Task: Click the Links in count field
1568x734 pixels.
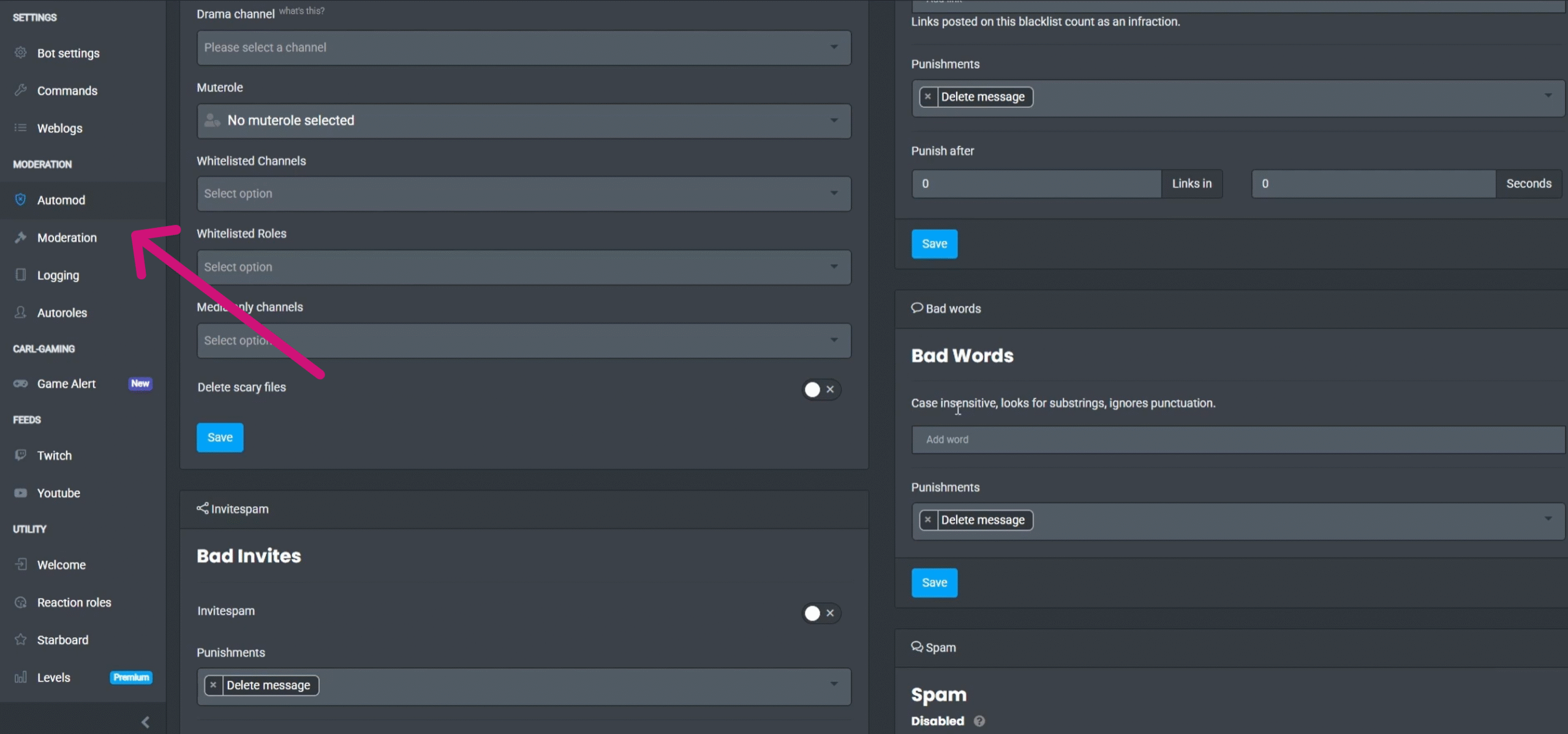Action: point(1036,184)
